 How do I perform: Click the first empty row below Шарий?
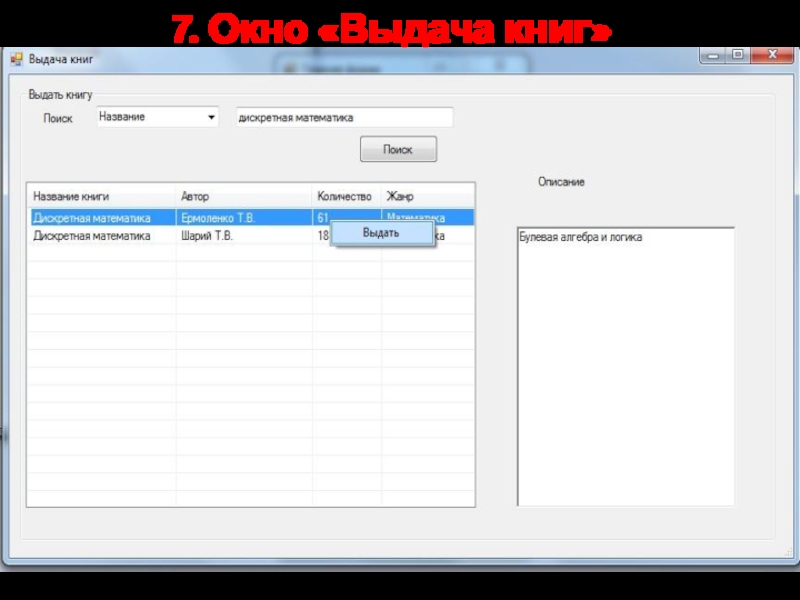[250, 254]
